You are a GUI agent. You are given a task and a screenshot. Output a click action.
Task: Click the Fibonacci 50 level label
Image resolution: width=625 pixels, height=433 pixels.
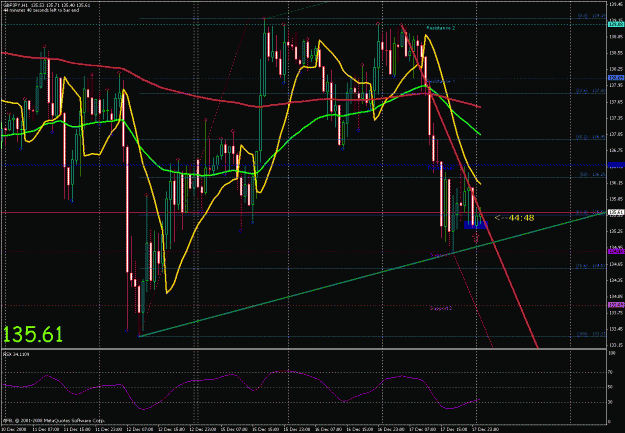click(593, 175)
